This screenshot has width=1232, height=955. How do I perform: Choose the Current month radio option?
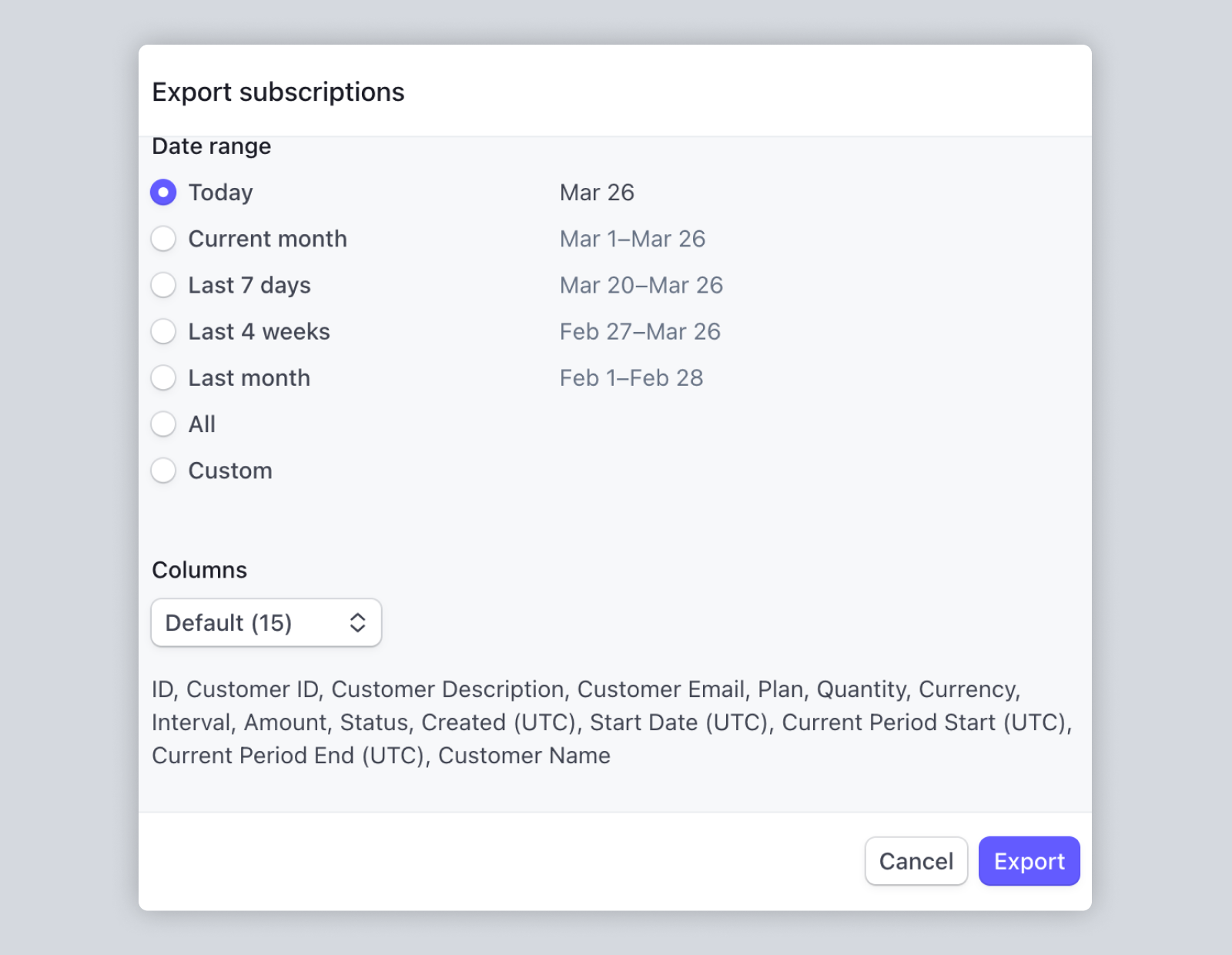point(163,239)
